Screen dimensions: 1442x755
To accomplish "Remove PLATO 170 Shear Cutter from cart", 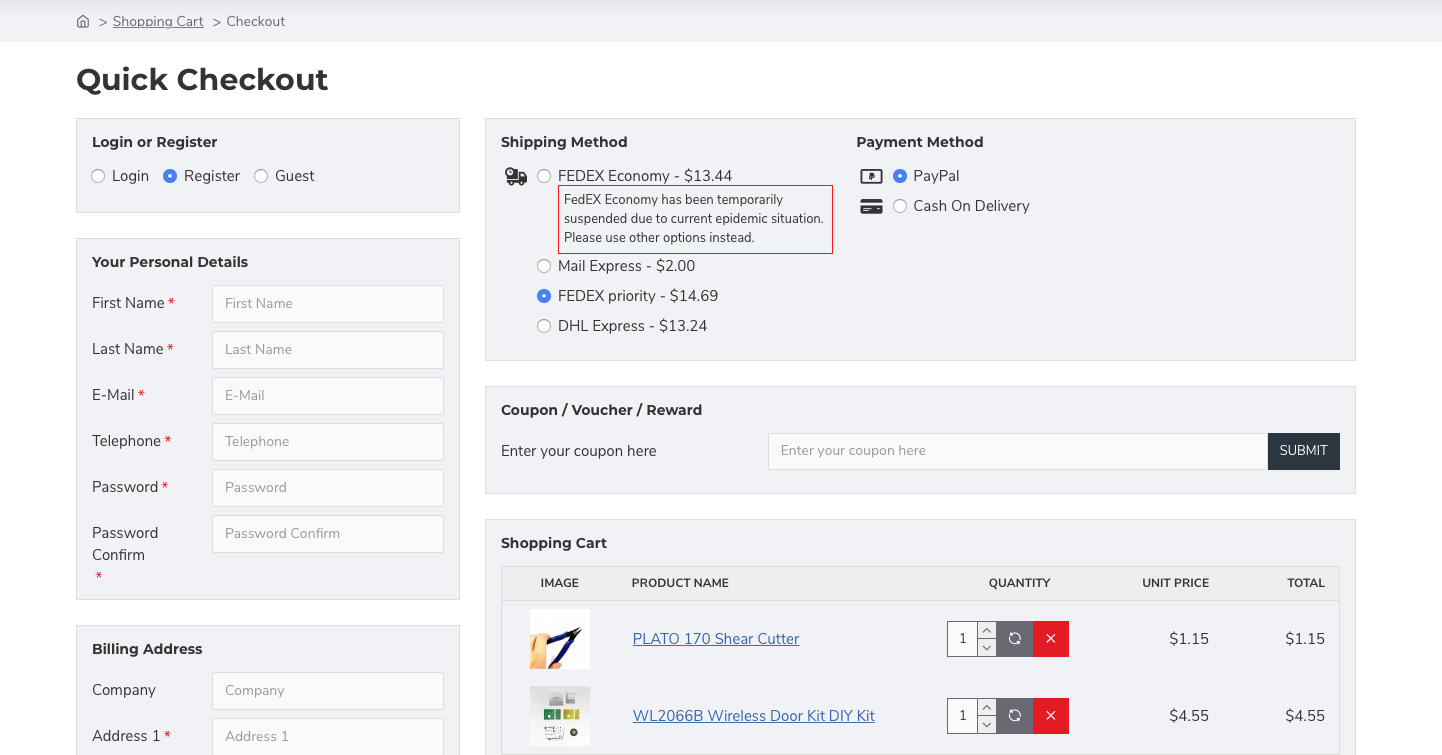I will tap(1051, 639).
